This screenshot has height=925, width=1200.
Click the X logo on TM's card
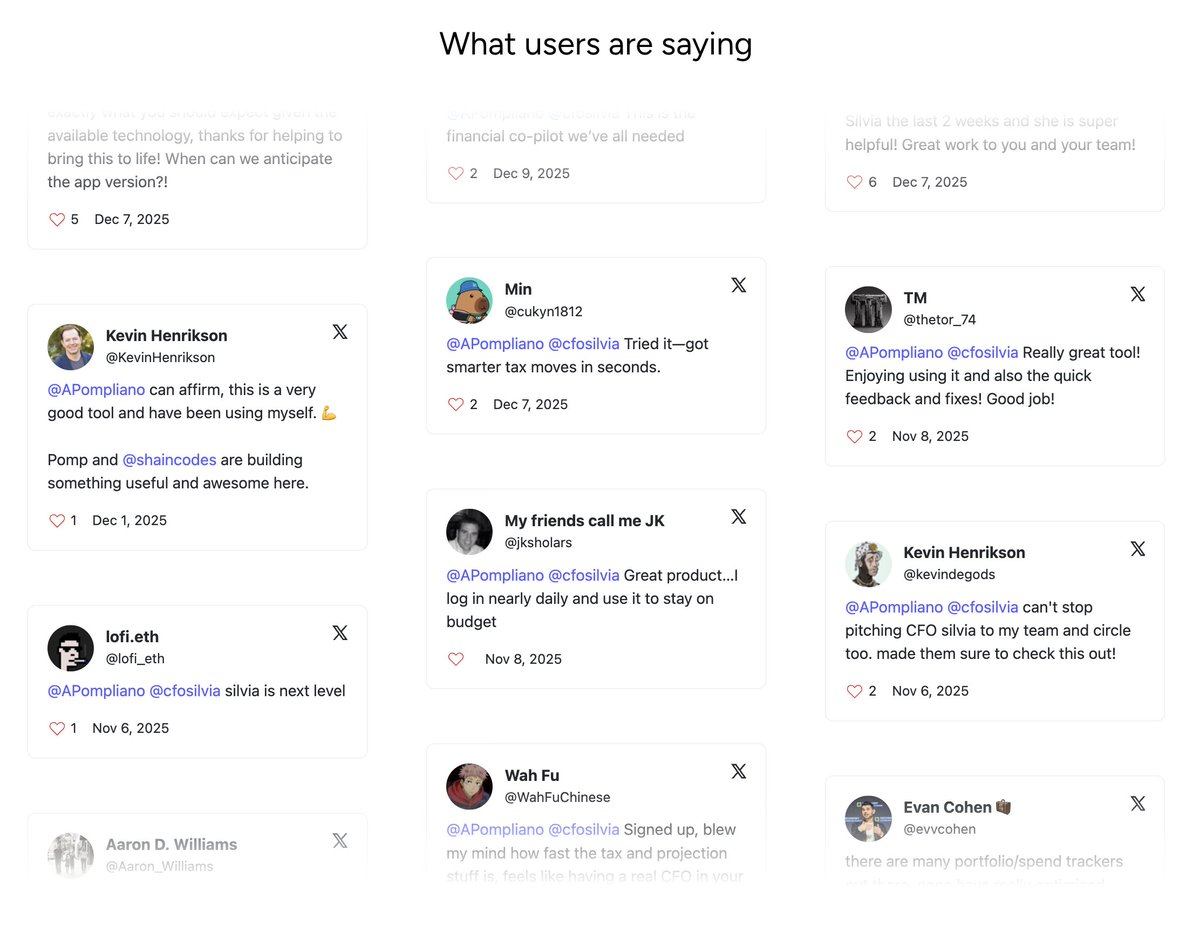[1138, 294]
